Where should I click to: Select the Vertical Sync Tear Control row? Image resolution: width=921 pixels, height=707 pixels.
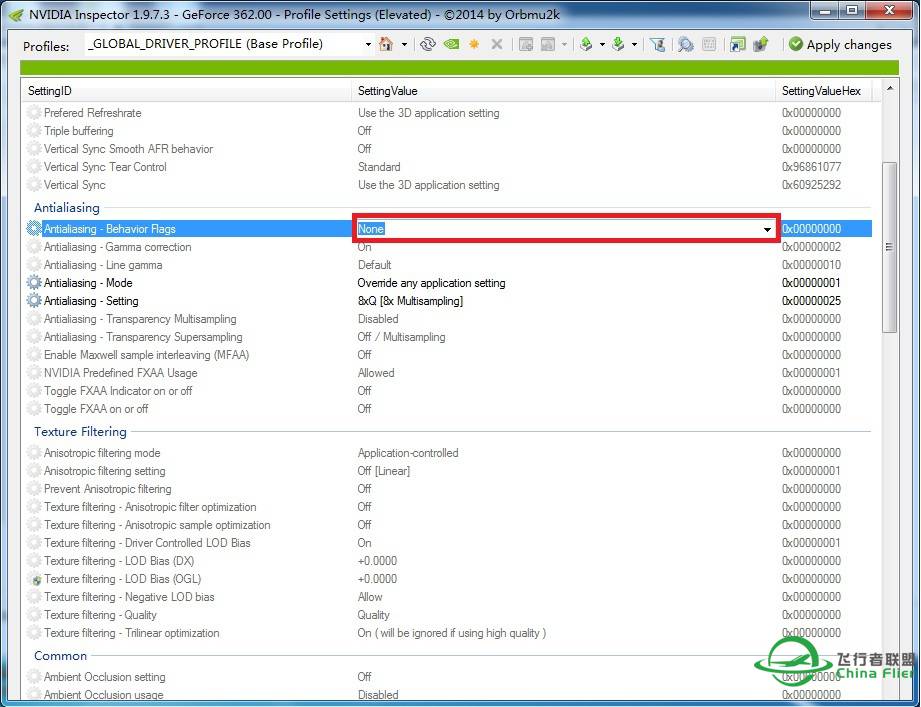(x=105, y=167)
